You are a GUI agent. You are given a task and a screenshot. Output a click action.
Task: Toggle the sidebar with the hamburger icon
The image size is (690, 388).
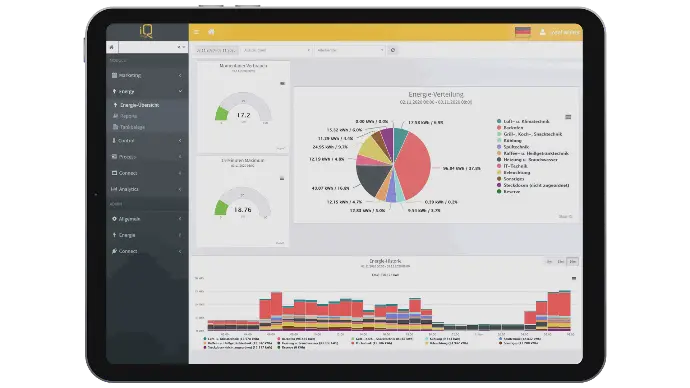[x=197, y=32]
